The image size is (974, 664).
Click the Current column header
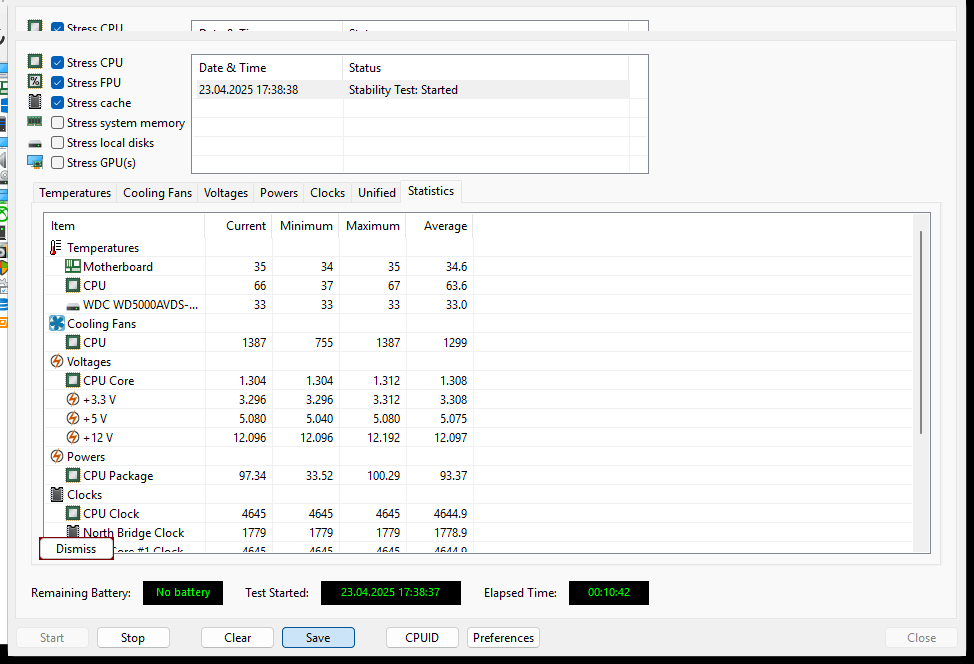point(239,226)
